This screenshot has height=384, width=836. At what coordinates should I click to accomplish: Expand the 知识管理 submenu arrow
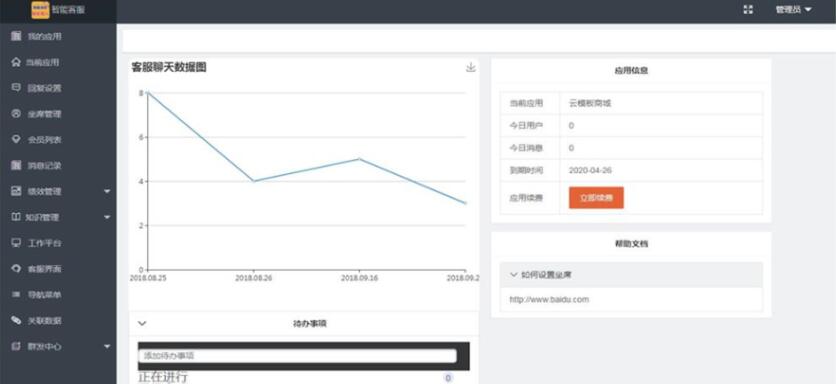pyautogui.click(x=107, y=217)
